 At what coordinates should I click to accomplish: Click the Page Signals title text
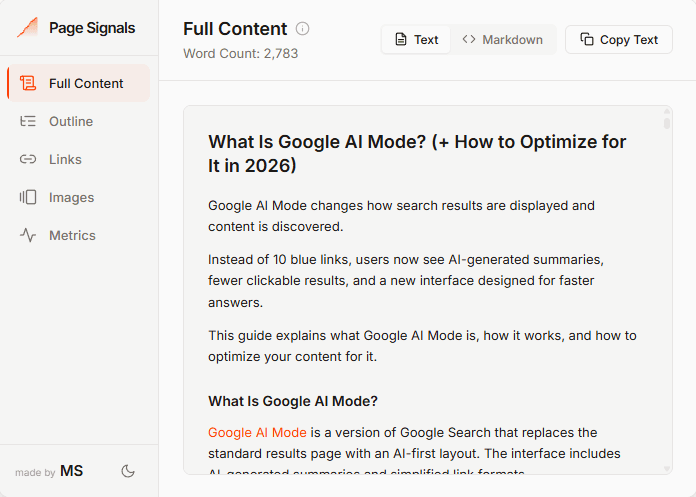tap(92, 28)
